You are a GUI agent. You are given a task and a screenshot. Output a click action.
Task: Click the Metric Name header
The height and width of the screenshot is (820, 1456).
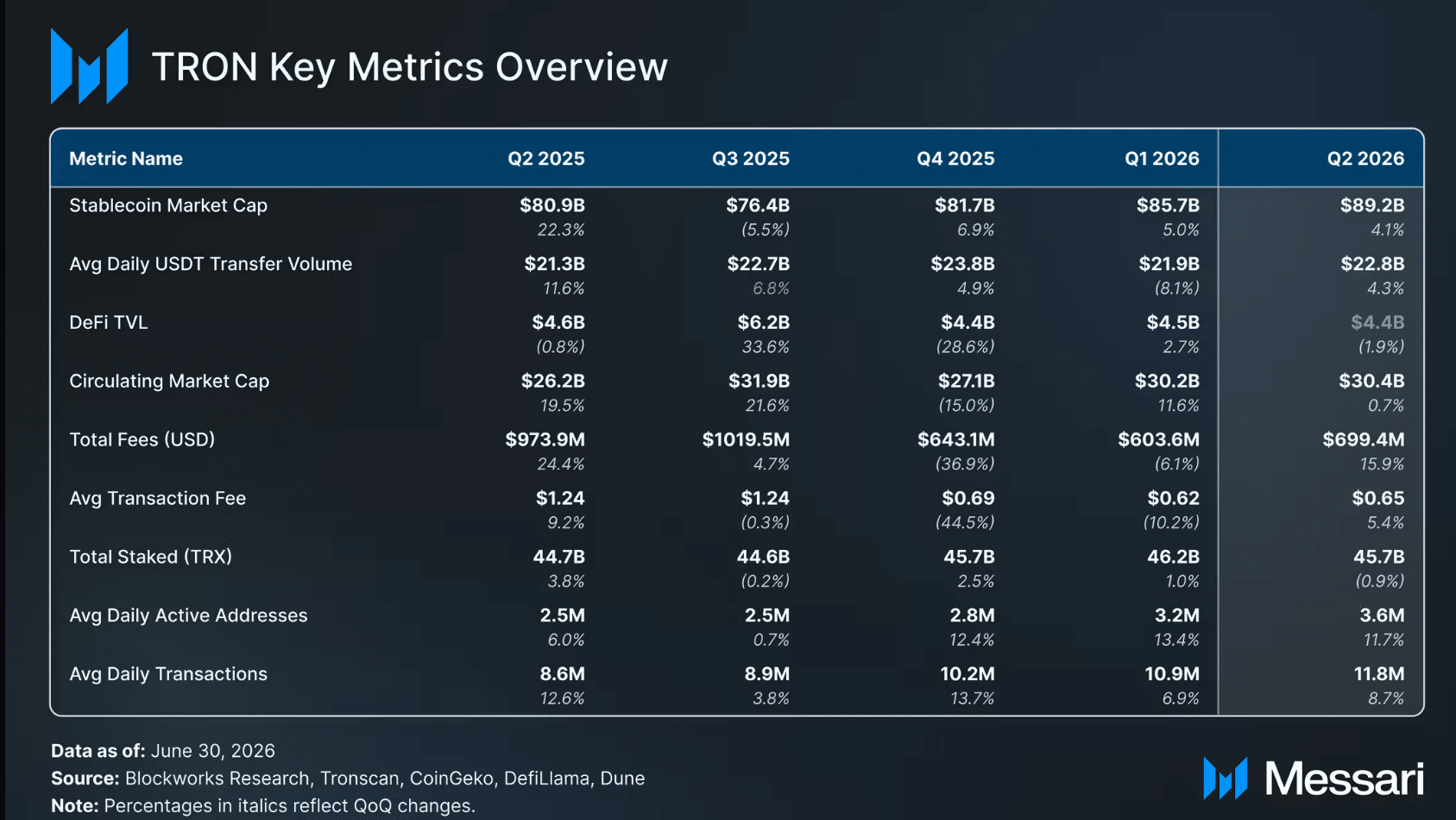(126, 159)
